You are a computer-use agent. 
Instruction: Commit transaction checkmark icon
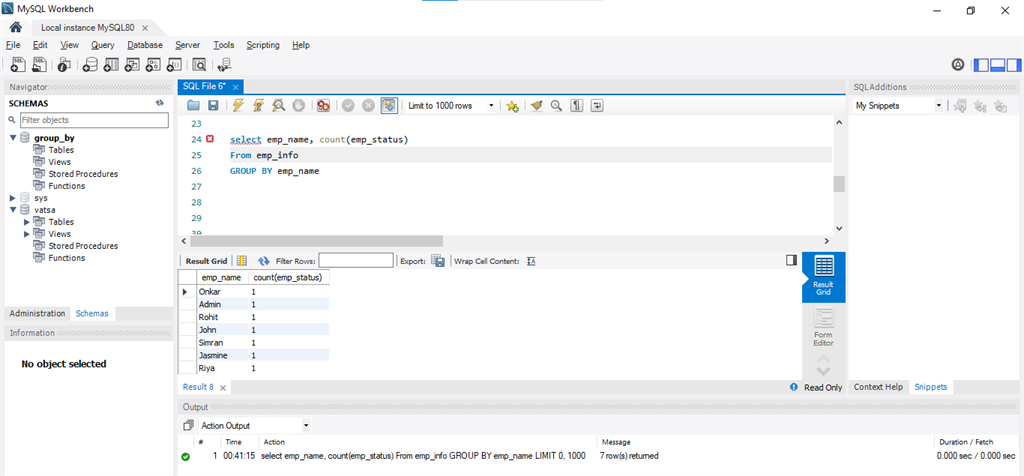(x=349, y=105)
